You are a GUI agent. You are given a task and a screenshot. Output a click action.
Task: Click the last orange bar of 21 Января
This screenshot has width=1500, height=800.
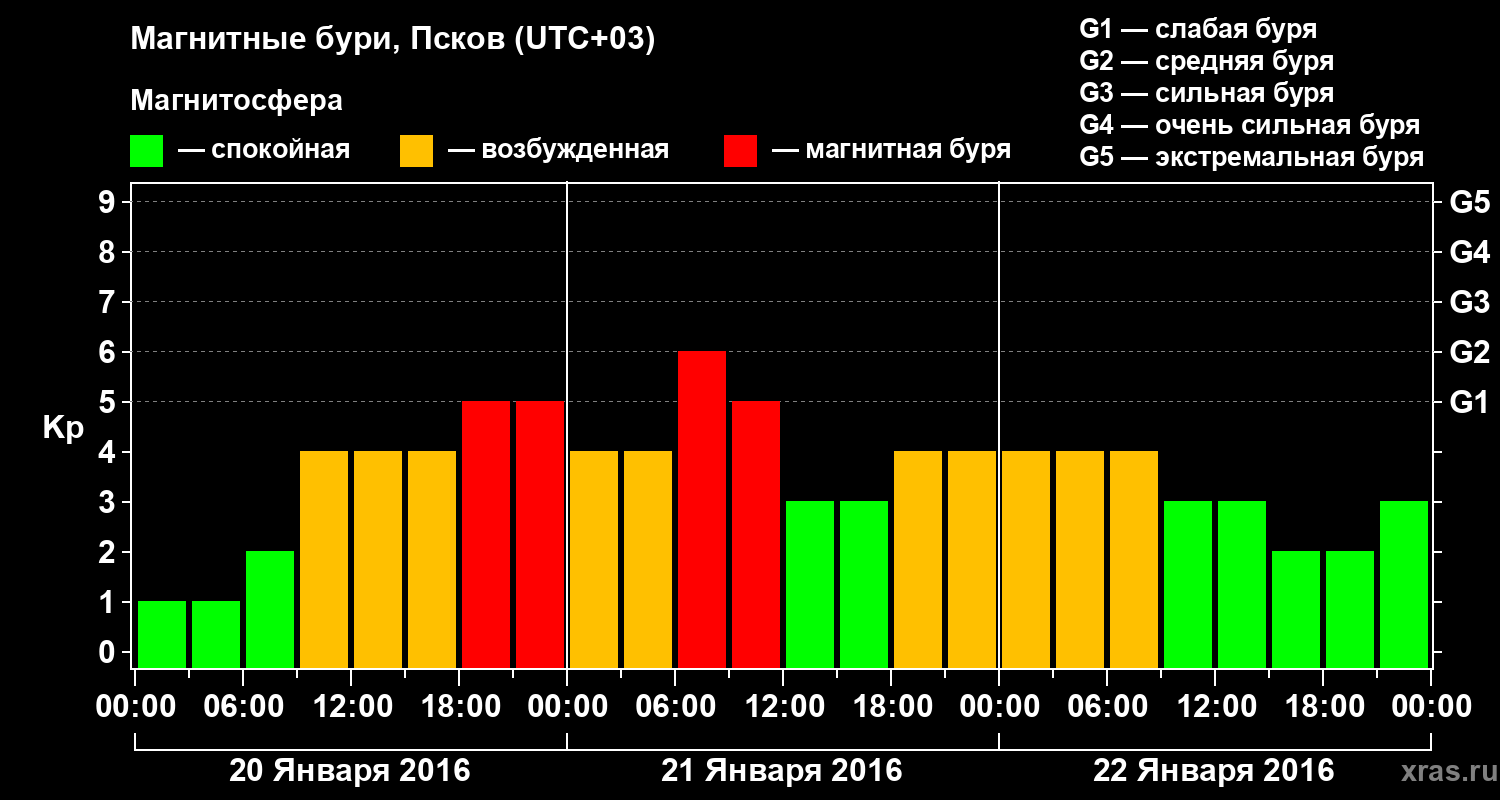(972, 559)
